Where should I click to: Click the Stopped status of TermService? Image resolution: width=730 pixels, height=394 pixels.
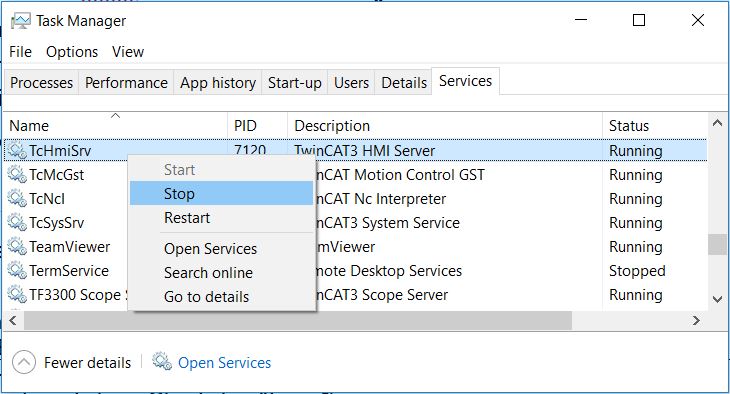click(637, 271)
